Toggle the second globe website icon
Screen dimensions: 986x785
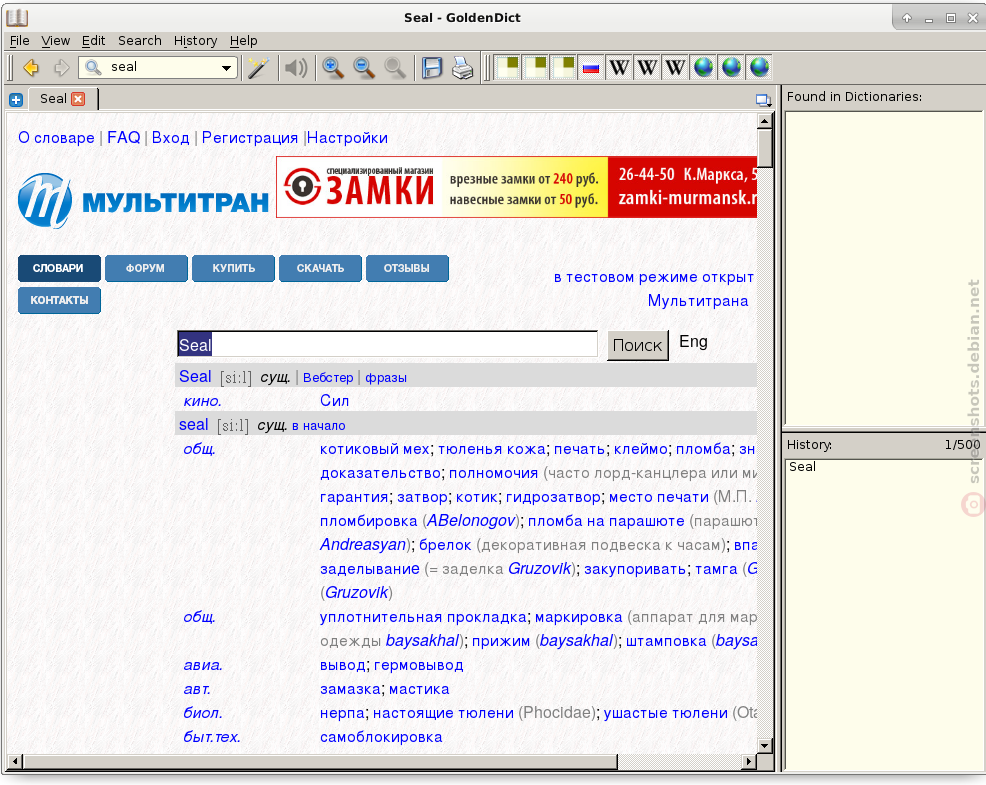click(731, 67)
